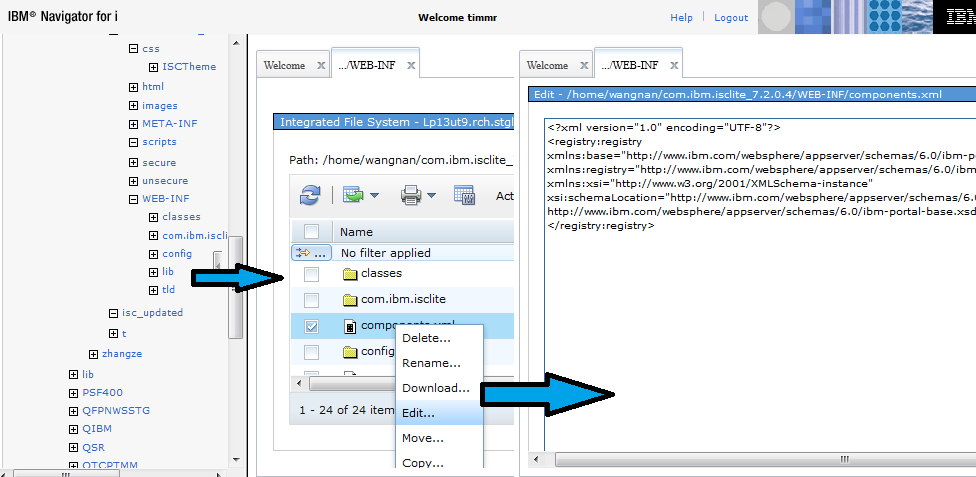This screenshot has height=477, width=976.
Task: Choose Rename... from context menu
Action: [x=439, y=363]
